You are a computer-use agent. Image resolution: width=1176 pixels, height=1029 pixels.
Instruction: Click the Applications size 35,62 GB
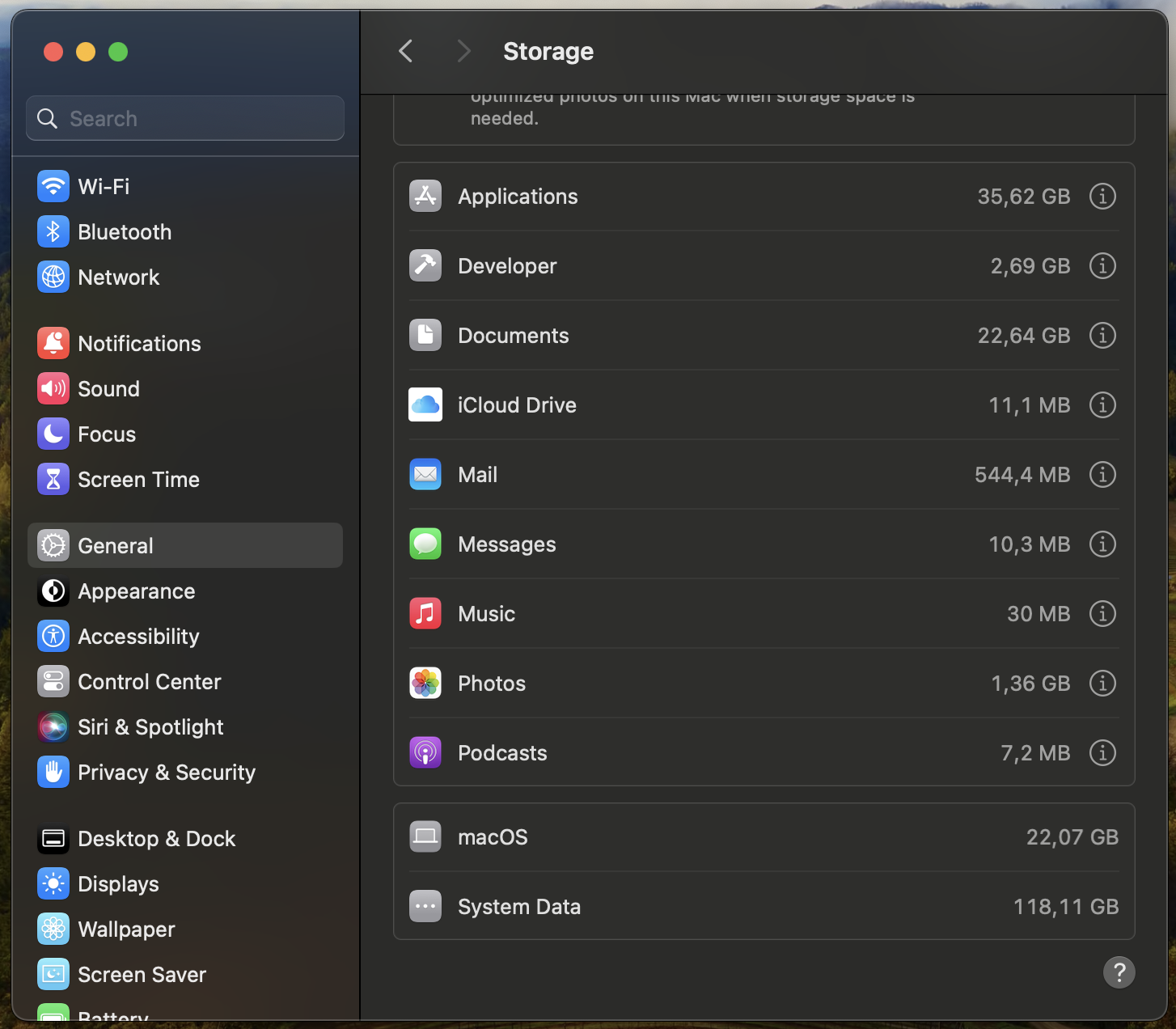tap(1023, 197)
